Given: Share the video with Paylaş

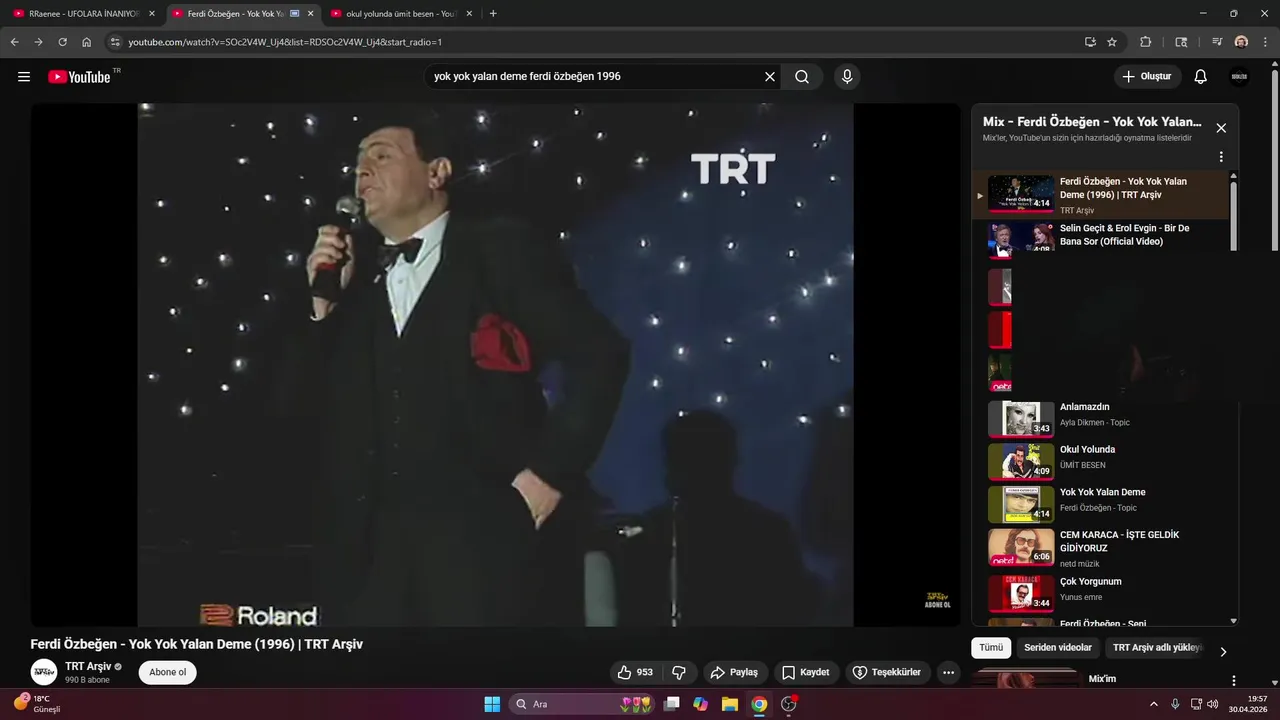Looking at the screenshot, I should pos(734,672).
